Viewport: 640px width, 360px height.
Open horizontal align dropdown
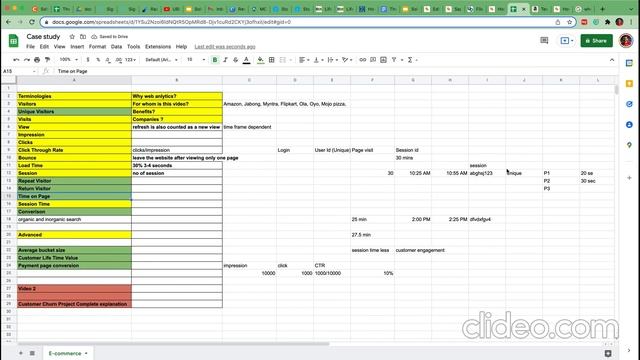pyautogui.click(x=304, y=60)
